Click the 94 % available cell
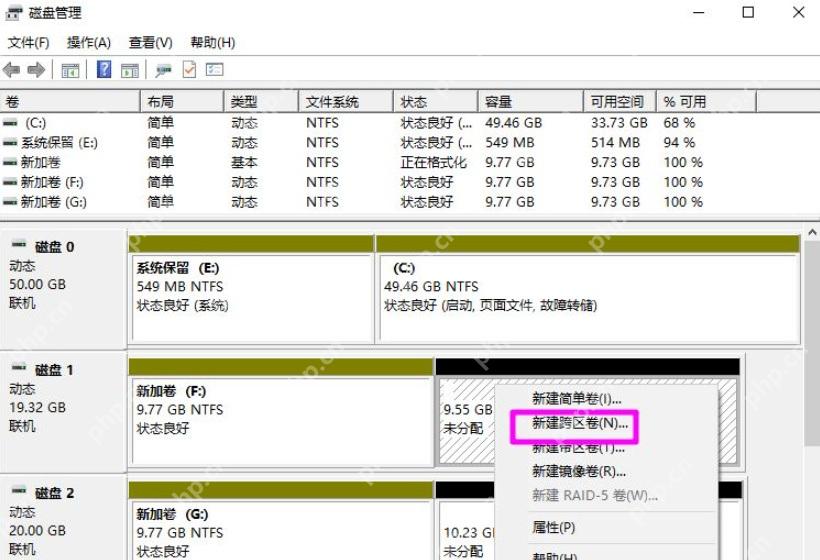This screenshot has height=560, width=820. click(x=679, y=143)
